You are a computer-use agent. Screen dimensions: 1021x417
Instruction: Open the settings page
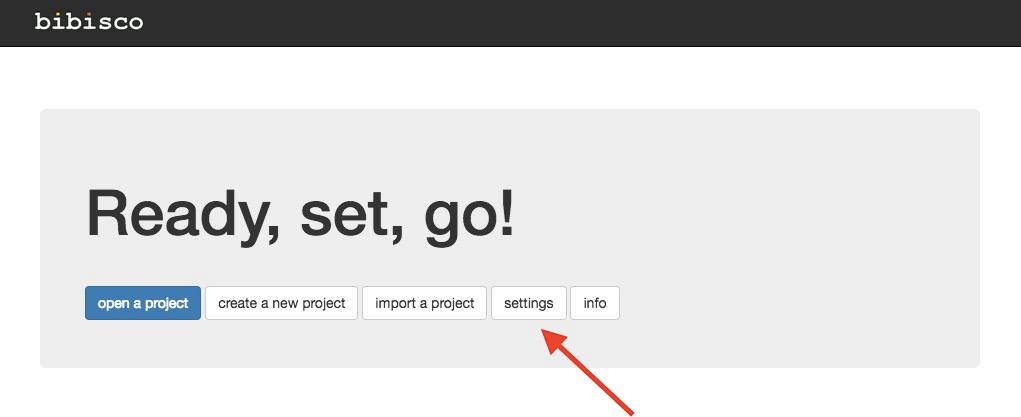[x=528, y=303]
